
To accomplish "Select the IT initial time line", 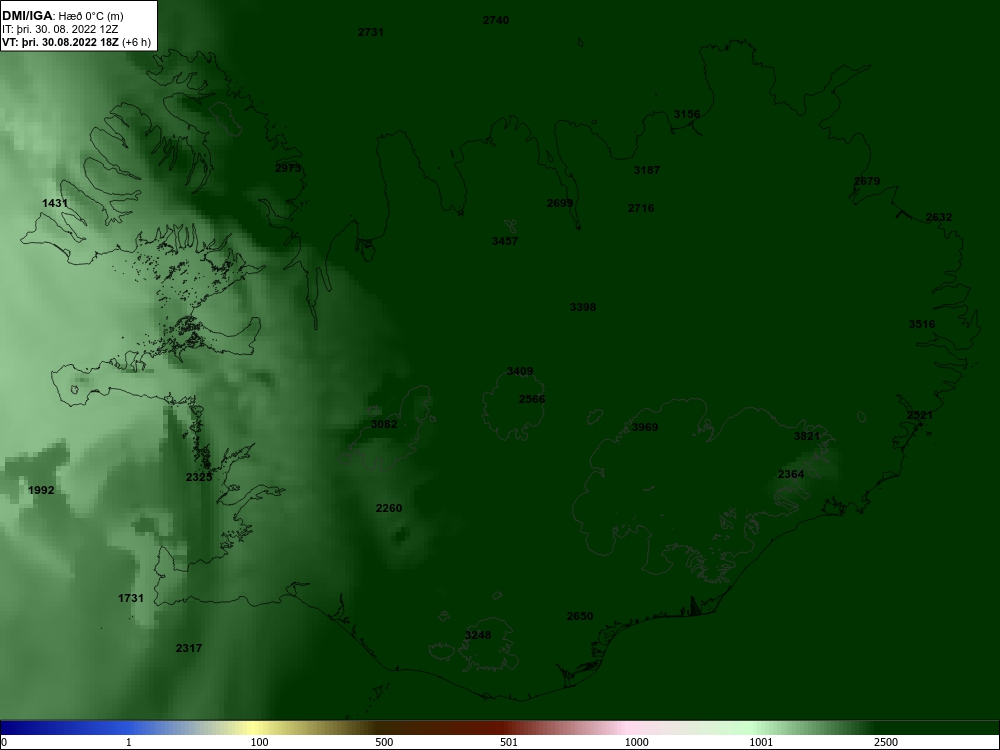I will tap(62, 29).
